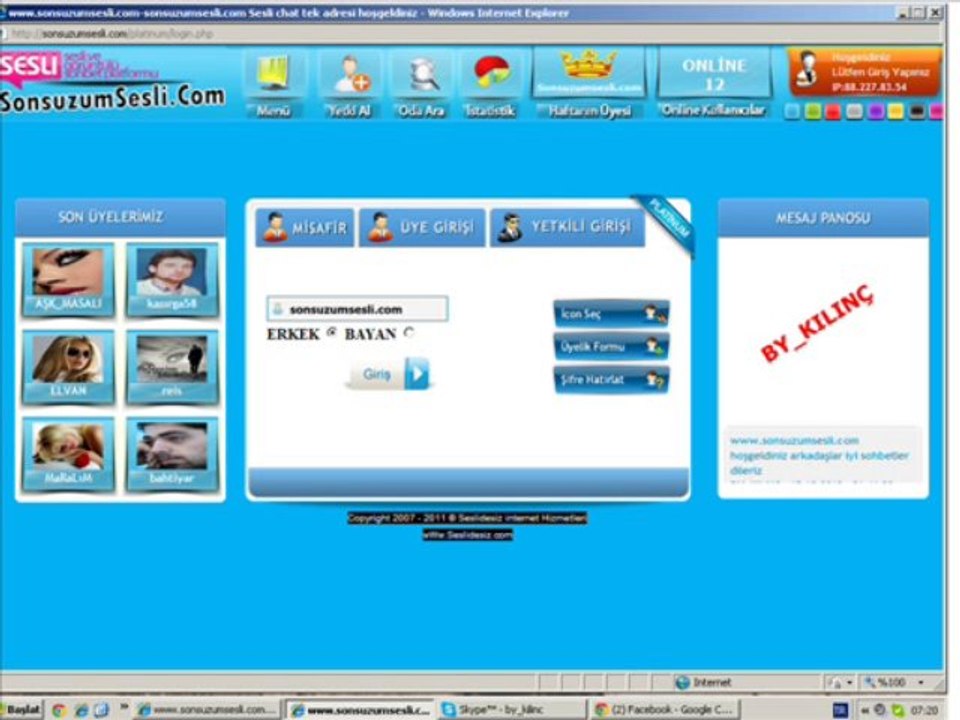Select the ERKEK radio button

(332, 332)
